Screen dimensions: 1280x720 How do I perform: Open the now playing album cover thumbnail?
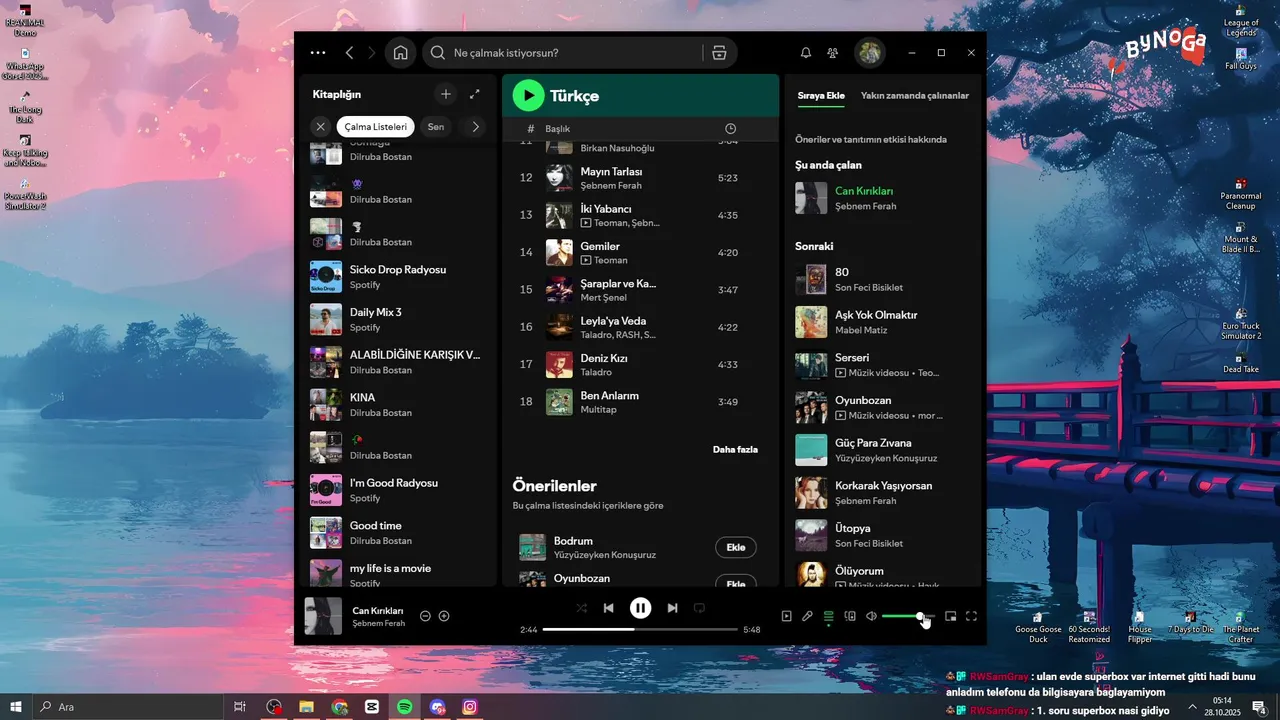click(323, 616)
